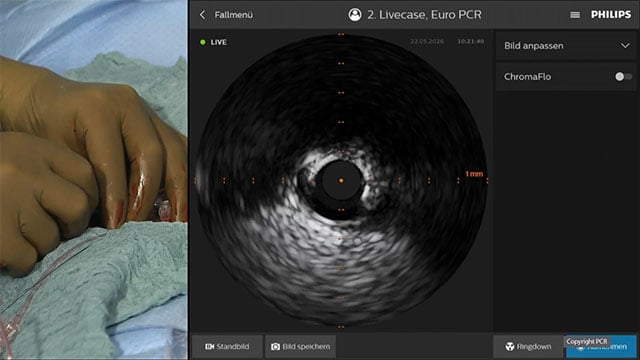Click the orange center dot of the IVUS image

(341, 180)
